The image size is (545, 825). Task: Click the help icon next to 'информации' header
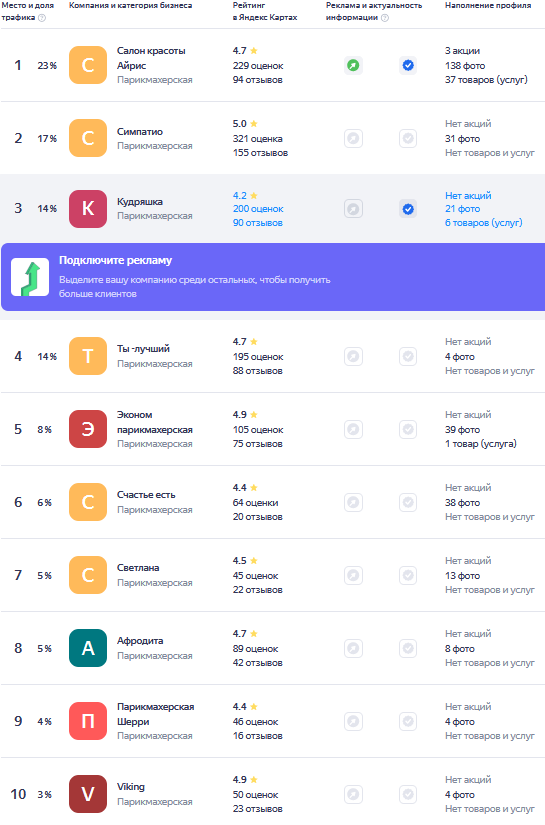[385, 18]
